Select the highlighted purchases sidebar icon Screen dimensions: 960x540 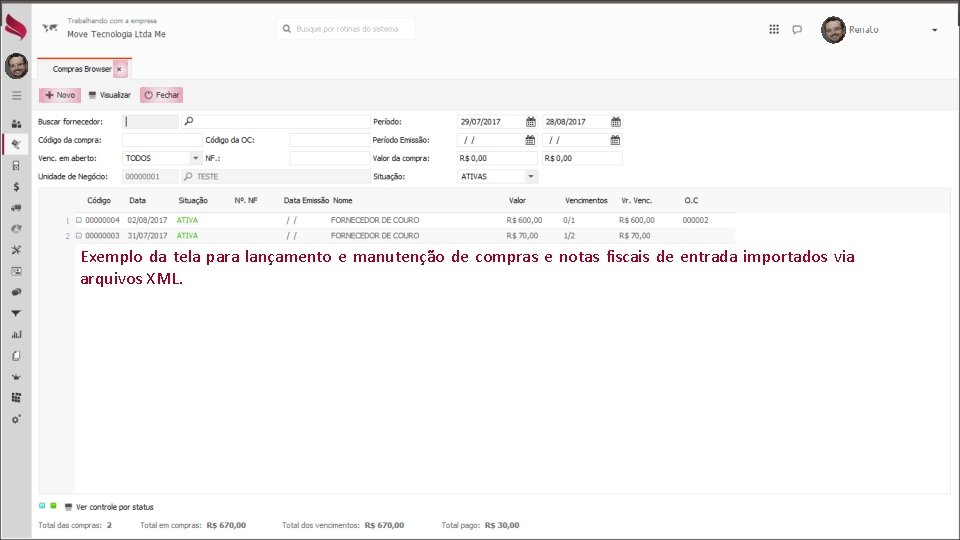pyautogui.click(x=17, y=144)
